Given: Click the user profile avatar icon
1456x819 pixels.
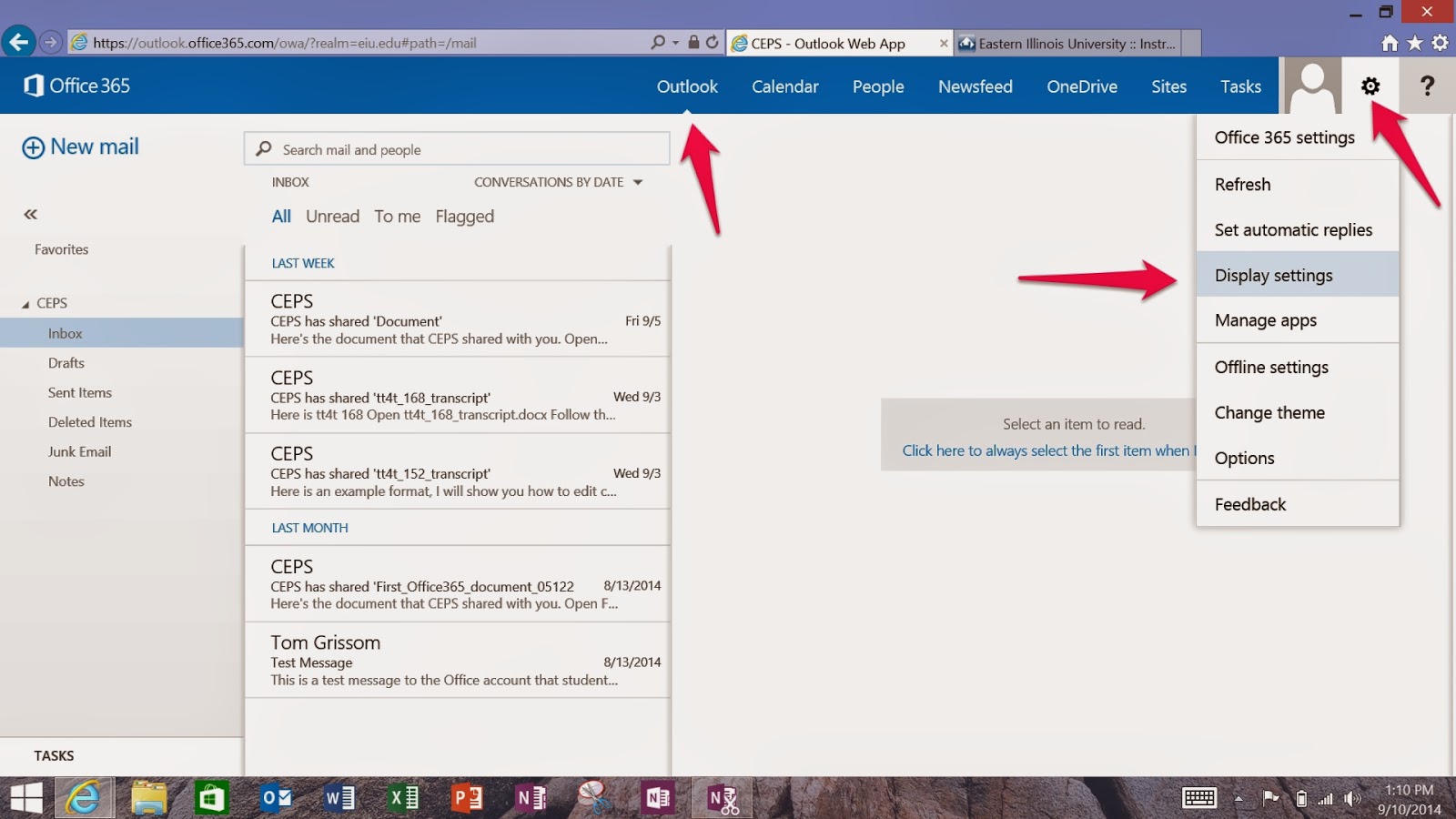Looking at the screenshot, I should (1310, 86).
